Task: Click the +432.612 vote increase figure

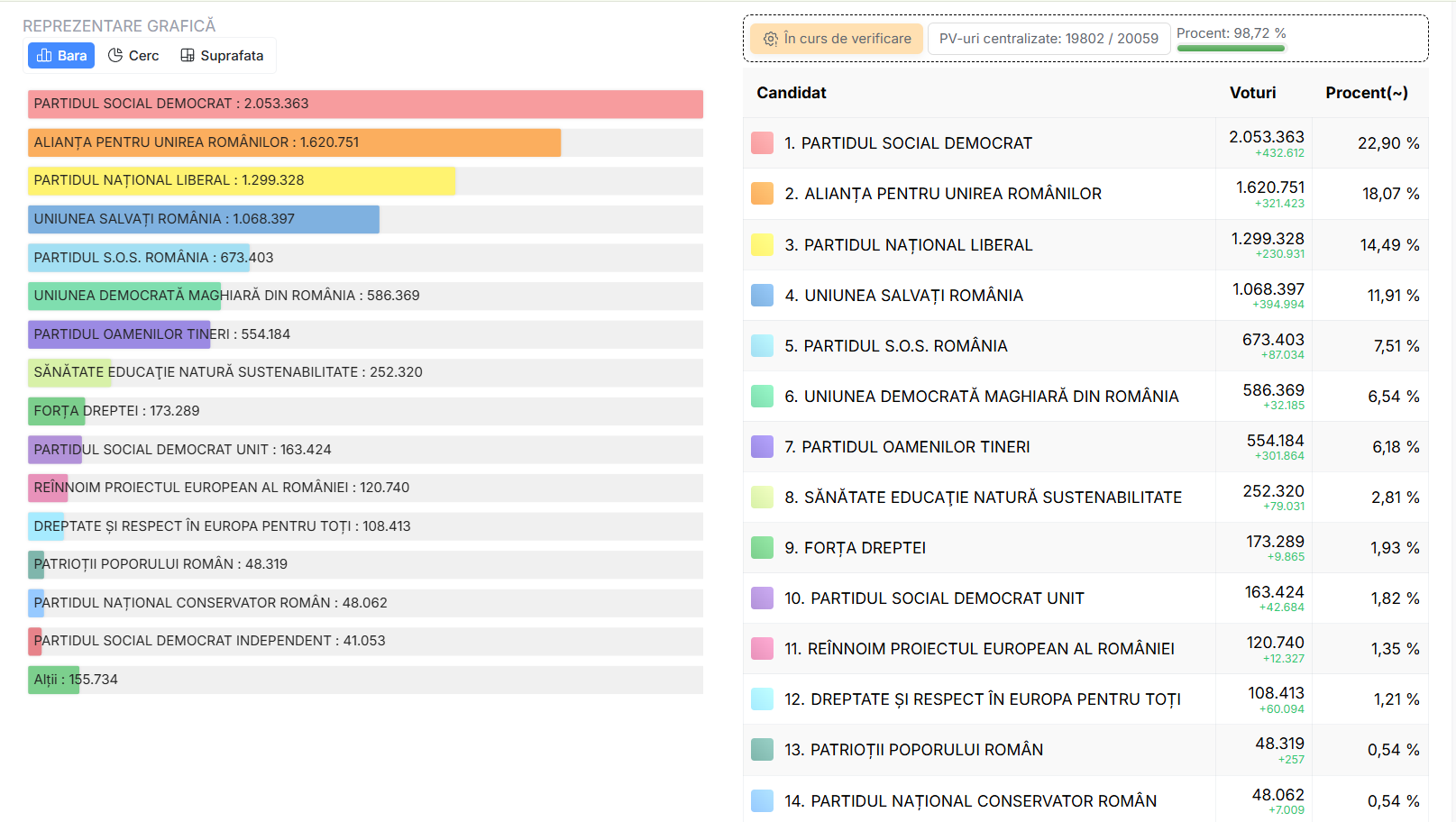Action: (x=1279, y=153)
